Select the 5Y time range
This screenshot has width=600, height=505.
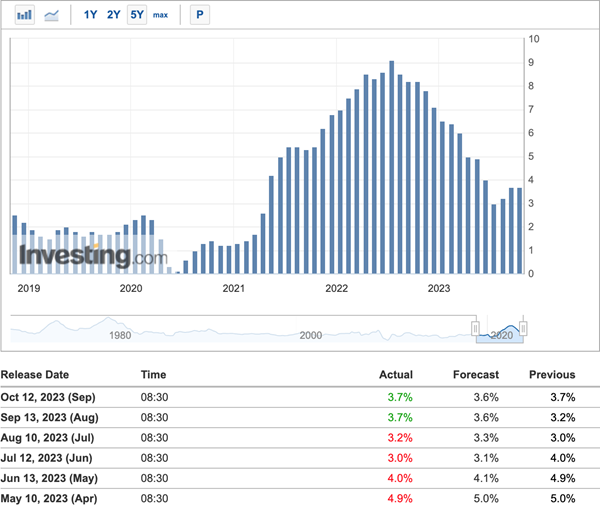coord(137,15)
